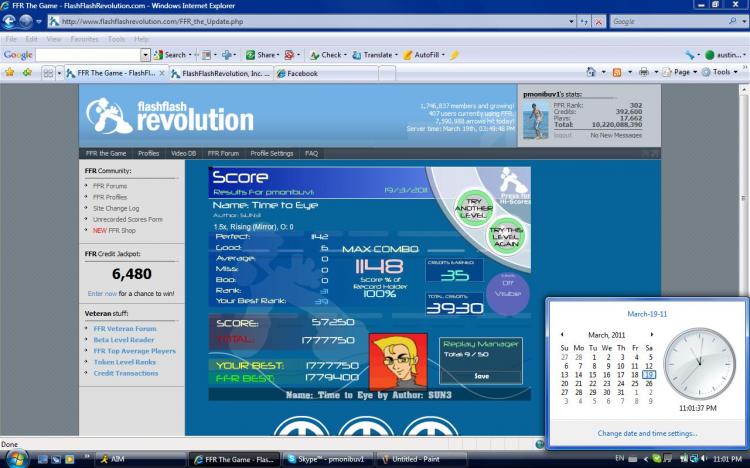Go to previous month in the calendar popup
The width and height of the screenshot is (750, 468).
tap(562, 334)
